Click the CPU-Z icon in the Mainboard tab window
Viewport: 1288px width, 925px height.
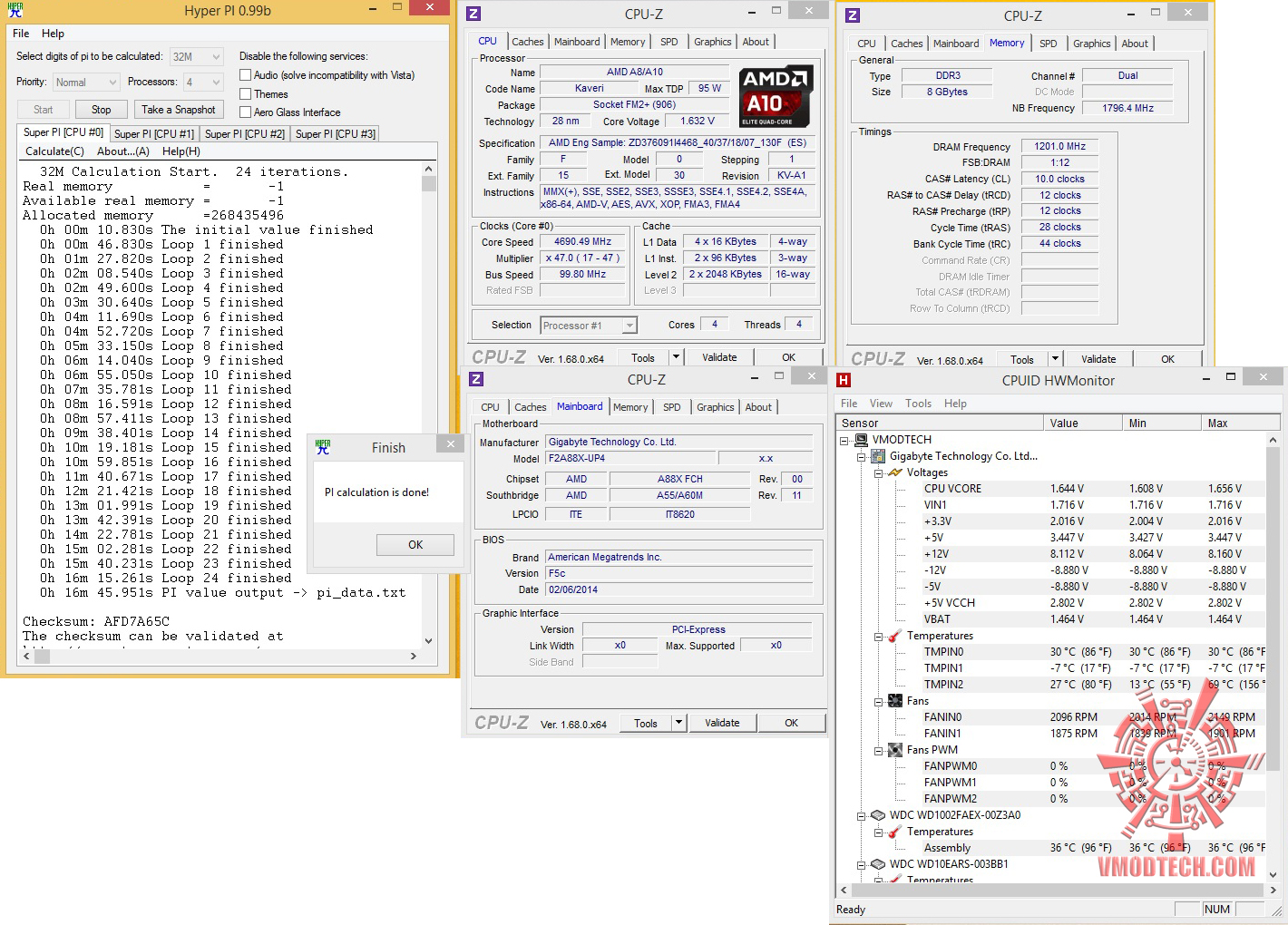(x=476, y=379)
